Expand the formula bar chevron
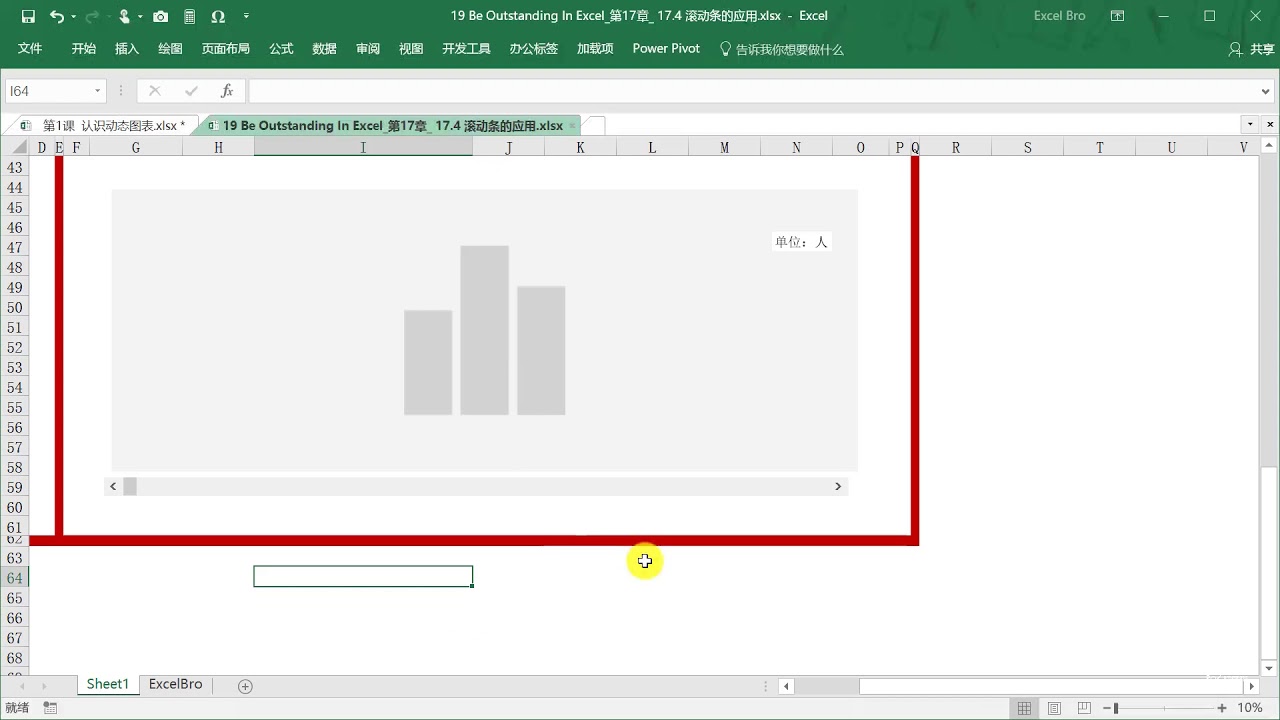 pyautogui.click(x=1267, y=91)
